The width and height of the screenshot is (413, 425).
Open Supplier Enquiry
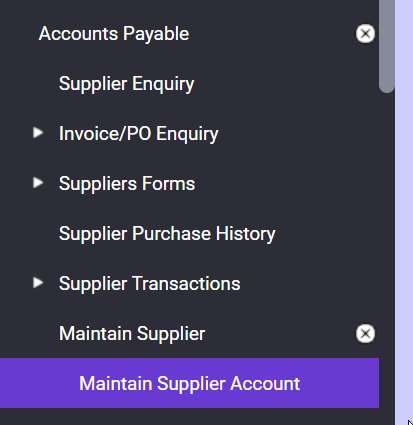pyautogui.click(x=127, y=84)
